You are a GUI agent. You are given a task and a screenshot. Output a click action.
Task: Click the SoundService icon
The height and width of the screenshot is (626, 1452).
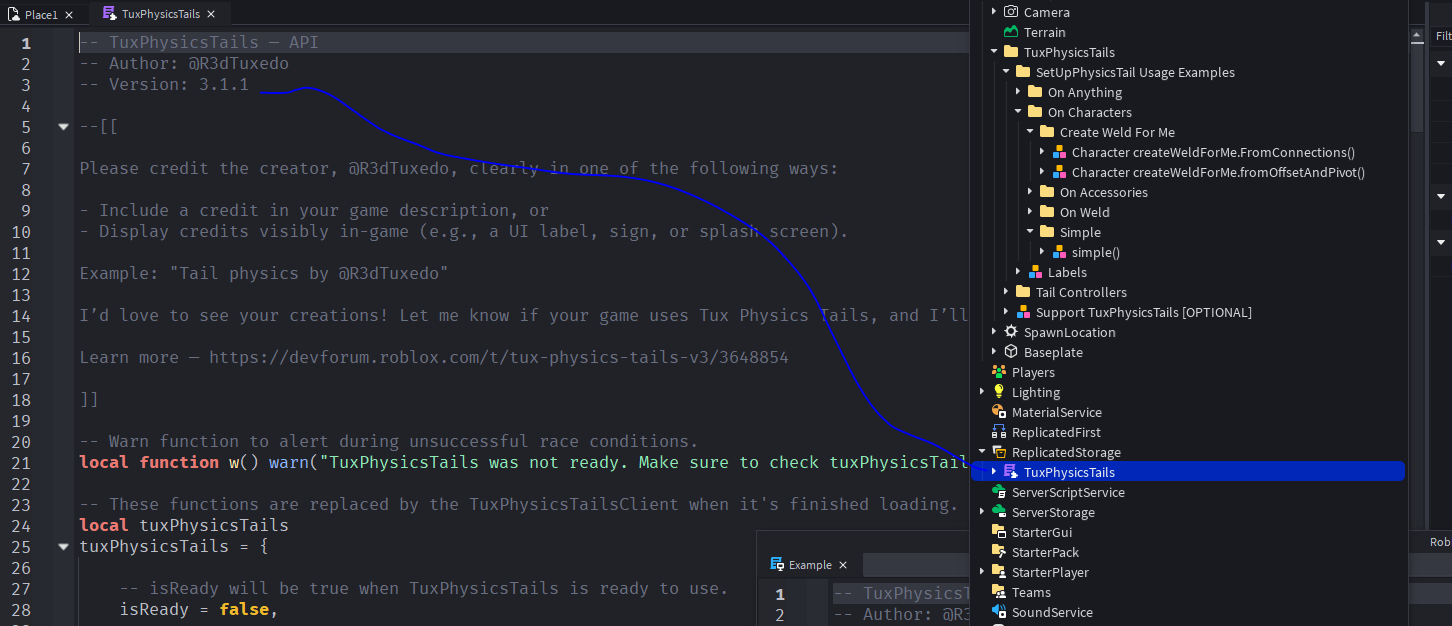[999, 612]
